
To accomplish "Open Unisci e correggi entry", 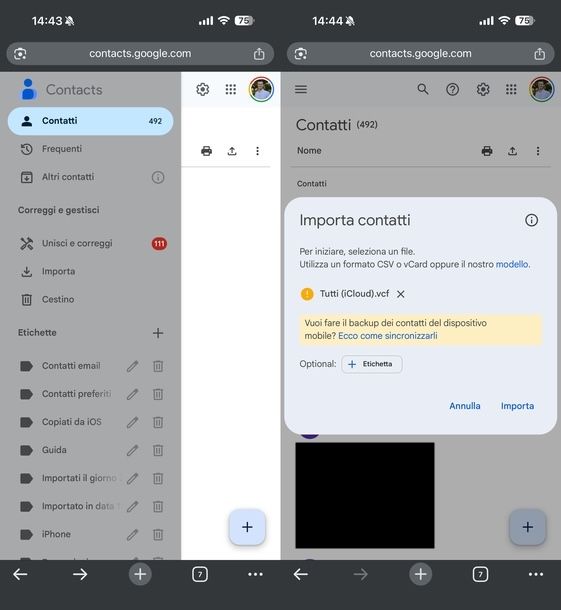I will pyautogui.click(x=77, y=244).
